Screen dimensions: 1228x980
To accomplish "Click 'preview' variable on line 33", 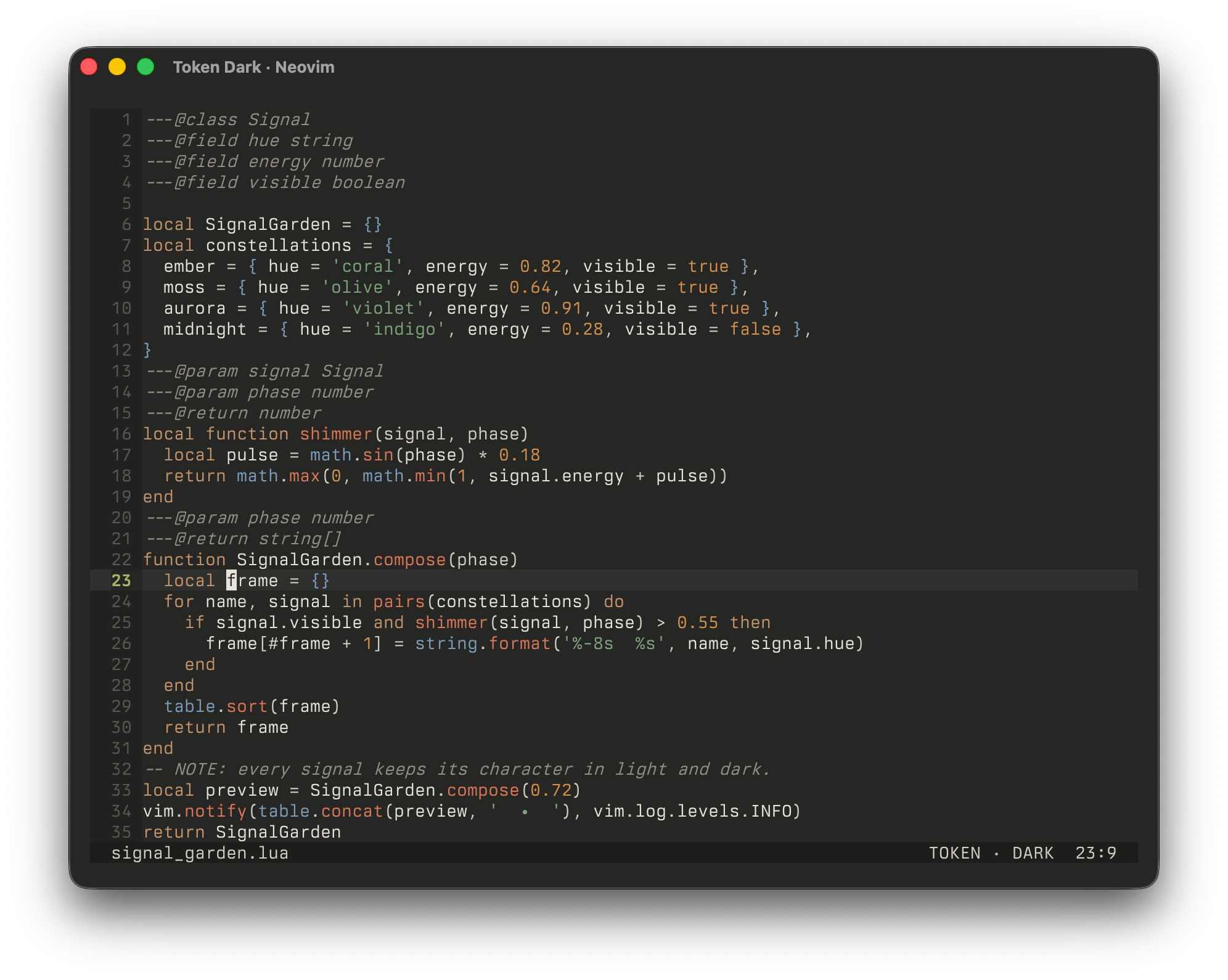I will 242,790.
